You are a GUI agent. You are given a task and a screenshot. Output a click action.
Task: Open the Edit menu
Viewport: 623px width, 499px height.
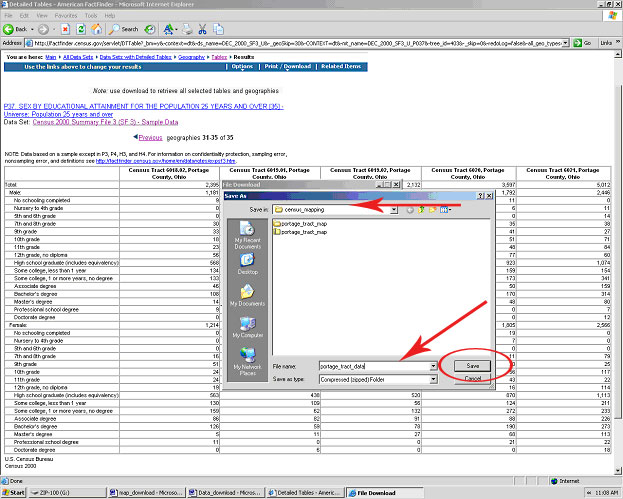[x=24, y=15]
